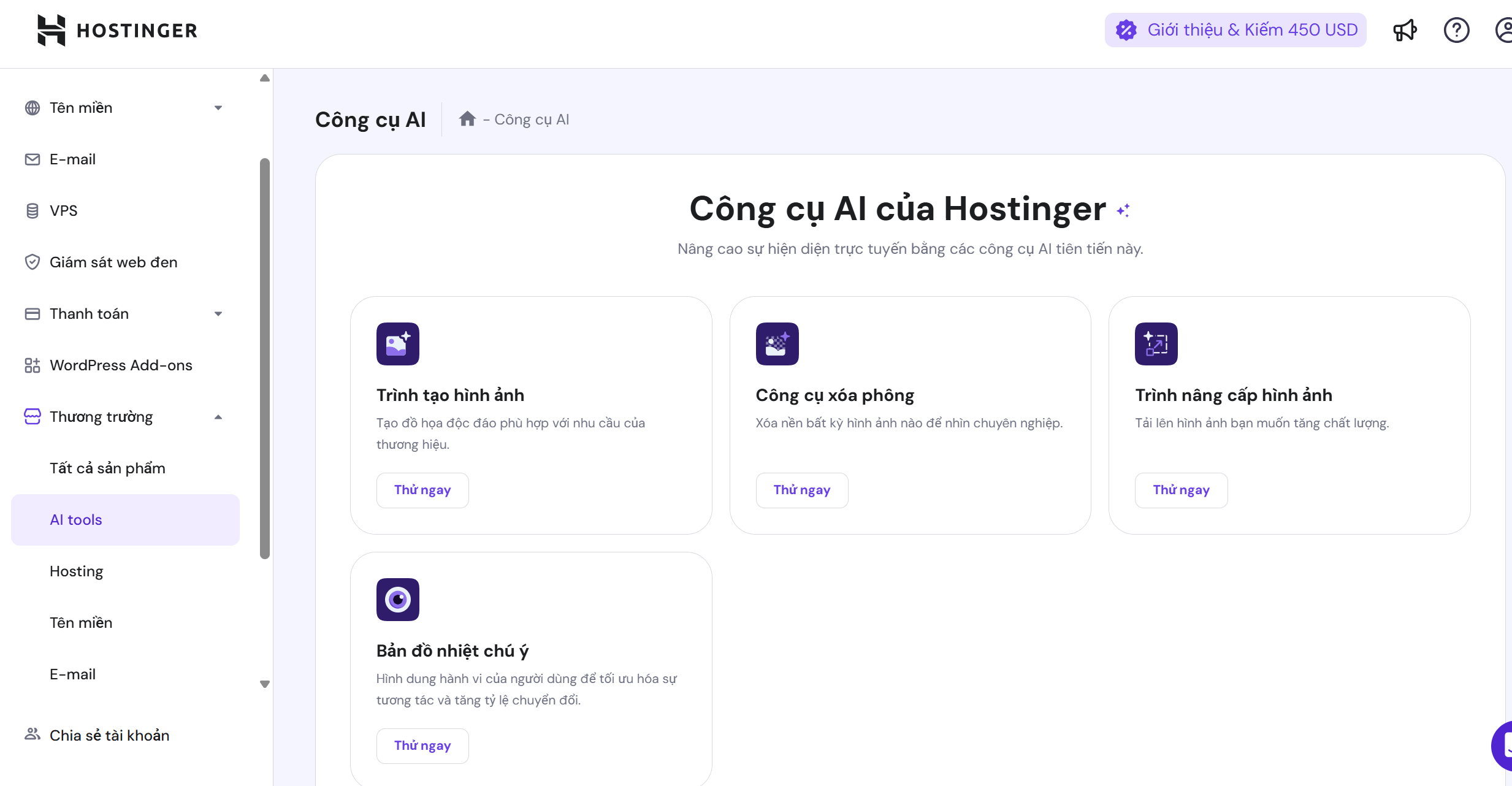Click the Công cụ AI breadcrumb text
The height and width of the screenshot is (786, 1512).
point(532,120)
